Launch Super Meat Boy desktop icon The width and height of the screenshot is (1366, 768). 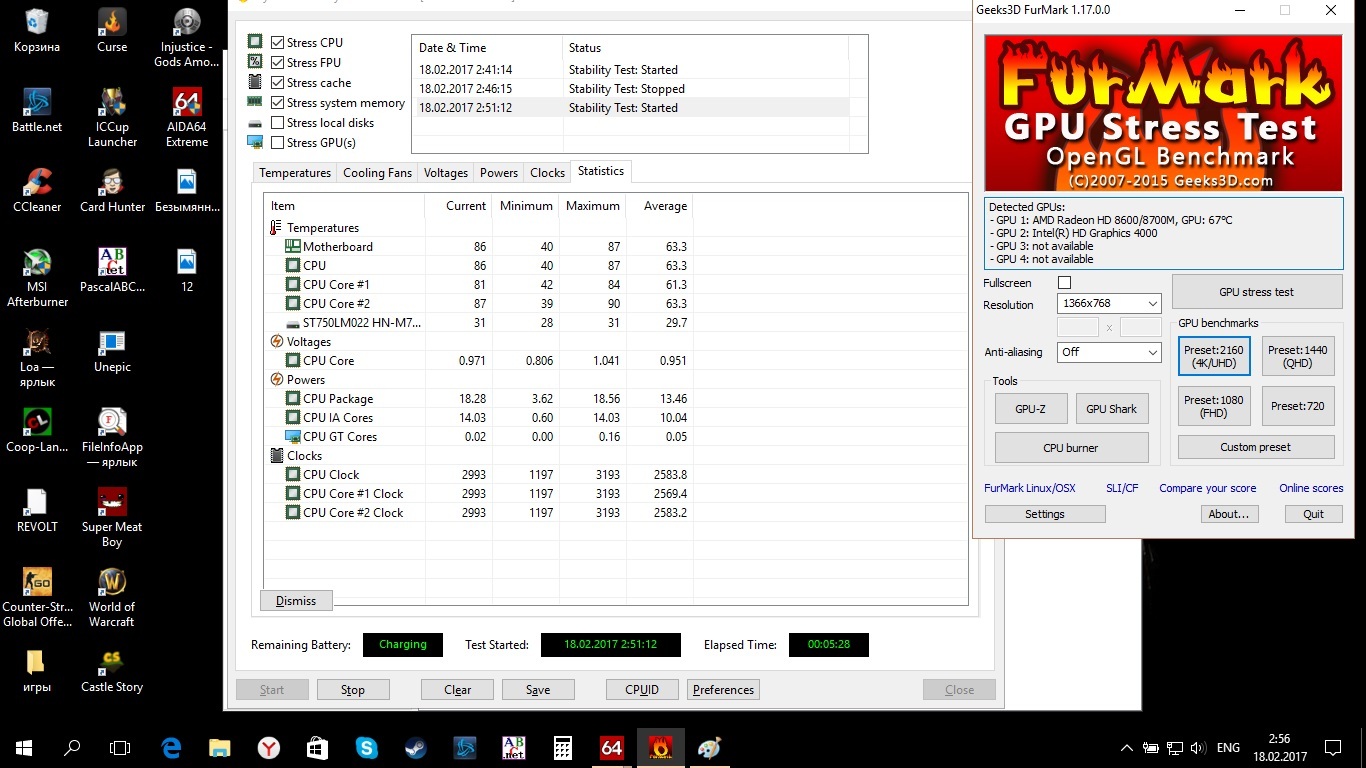point(112,517)
